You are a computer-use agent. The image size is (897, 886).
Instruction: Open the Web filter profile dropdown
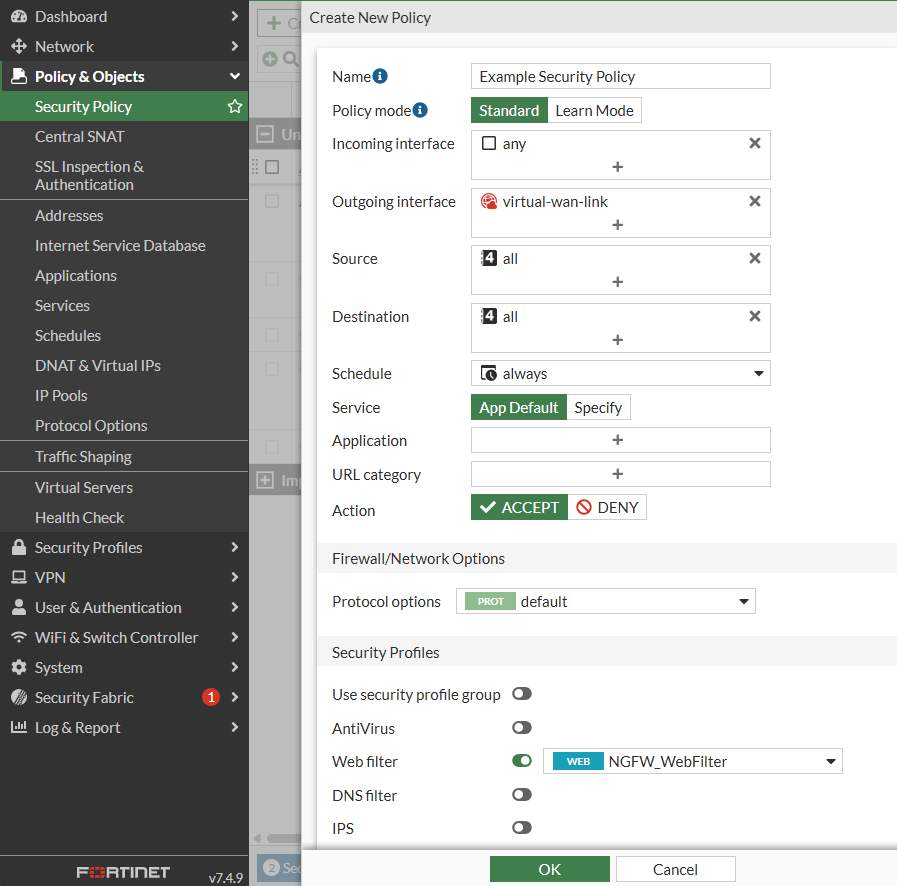(x=693, y=761)
